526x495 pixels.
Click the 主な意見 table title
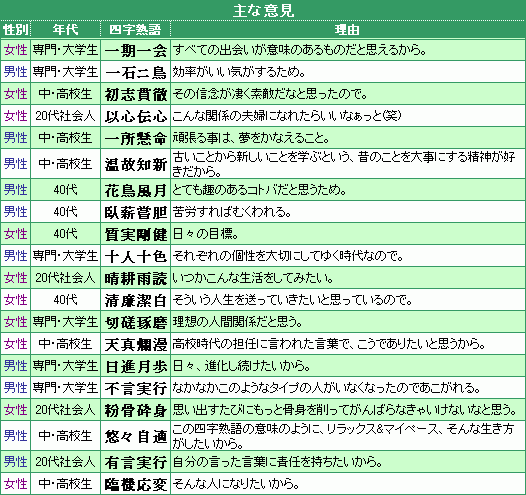263,10
